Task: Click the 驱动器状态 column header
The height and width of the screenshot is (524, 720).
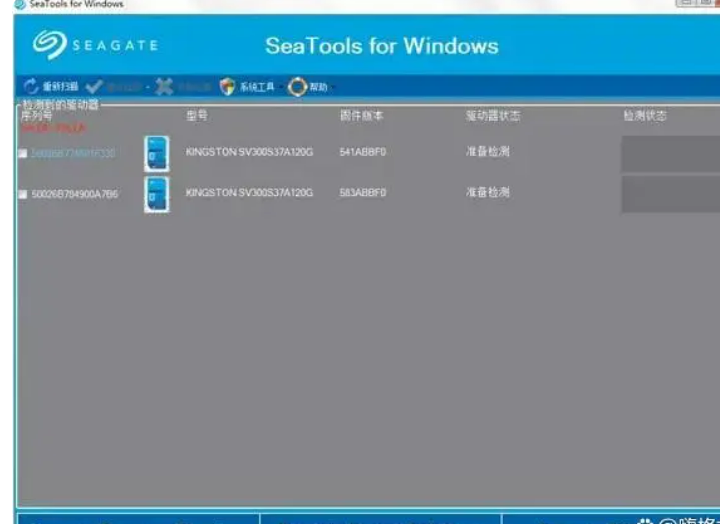Action: coord(492,116)
